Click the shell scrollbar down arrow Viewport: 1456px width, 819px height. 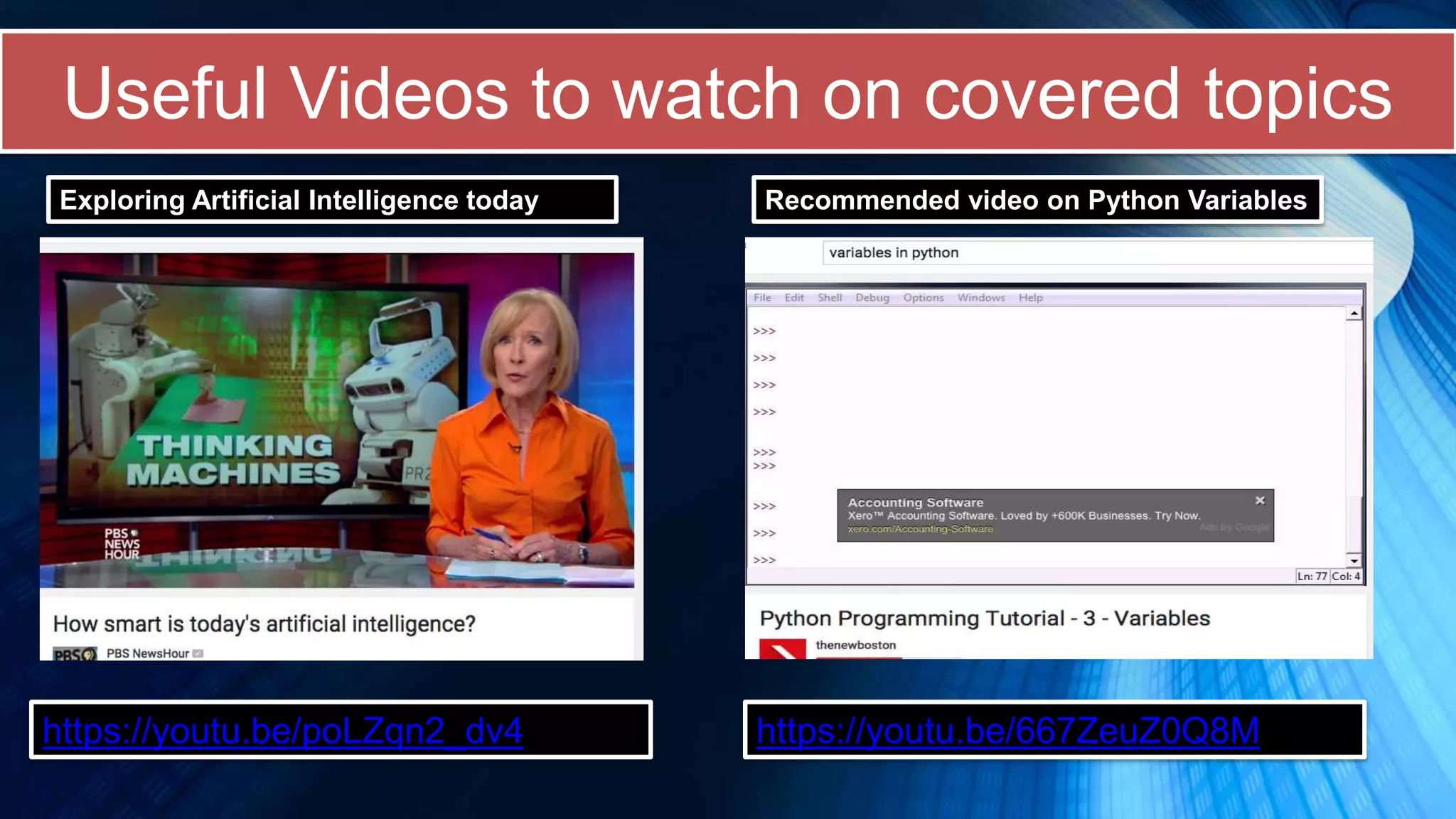point(1354,560)
